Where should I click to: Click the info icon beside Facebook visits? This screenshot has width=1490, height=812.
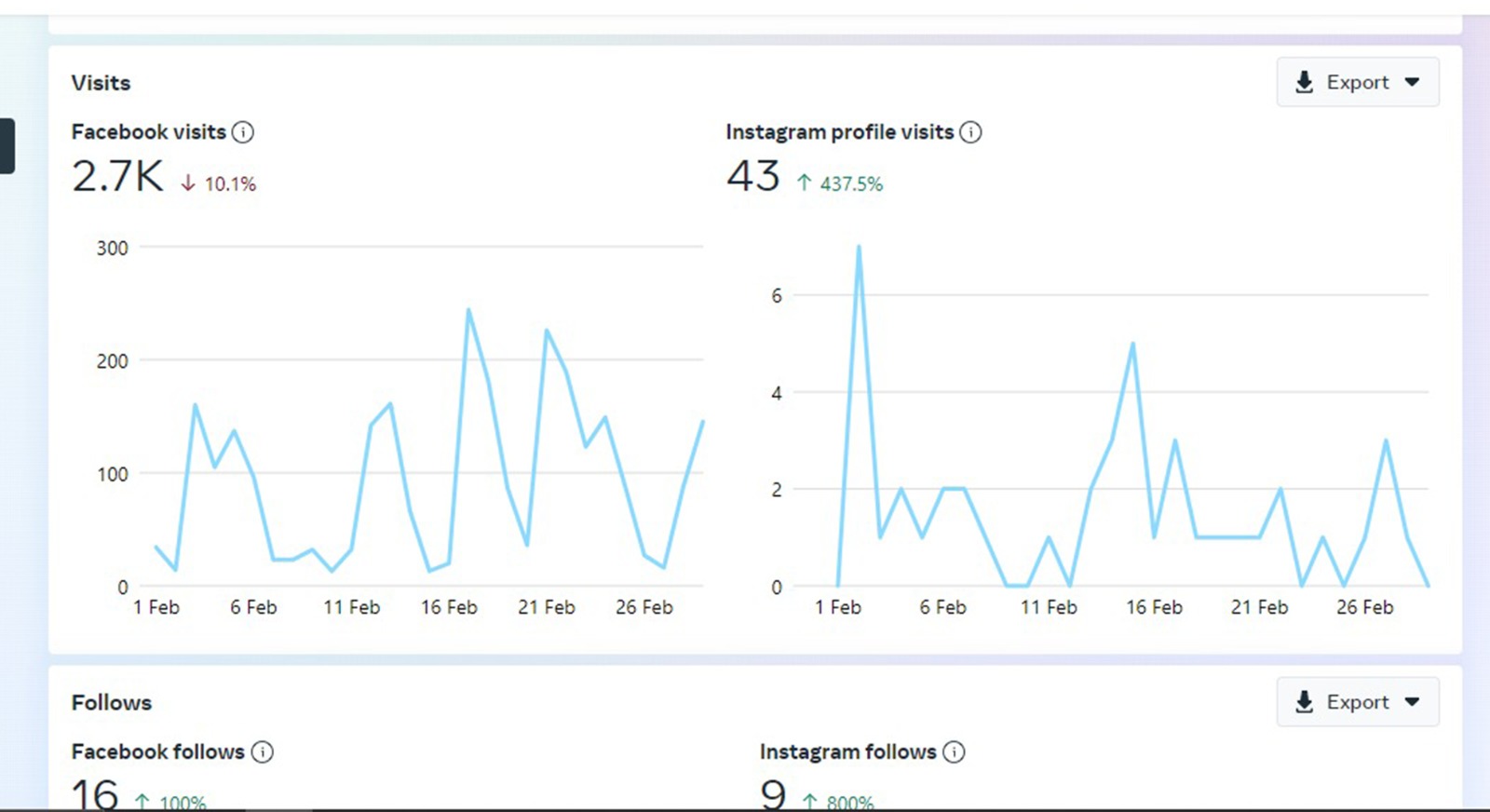242,132
